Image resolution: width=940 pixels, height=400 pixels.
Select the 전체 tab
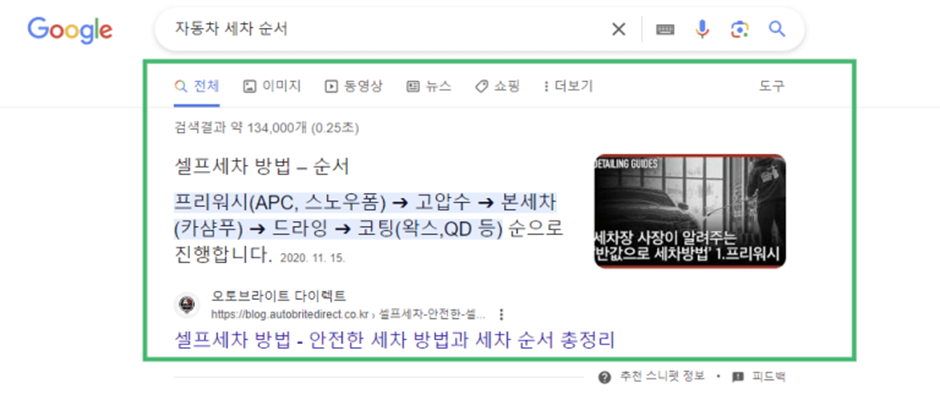click(197, 86)
